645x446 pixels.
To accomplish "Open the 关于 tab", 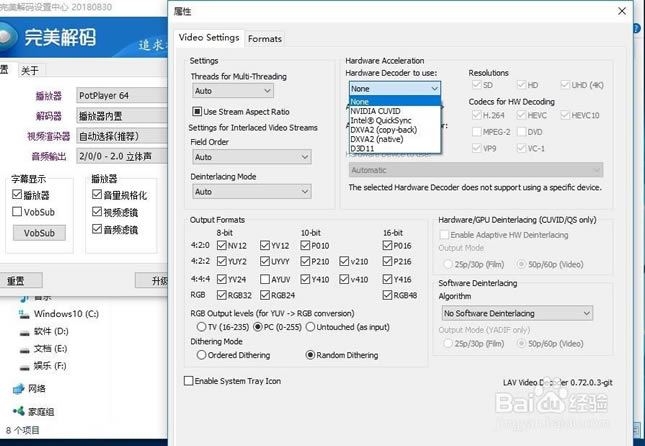I will (x=30, y=70).
